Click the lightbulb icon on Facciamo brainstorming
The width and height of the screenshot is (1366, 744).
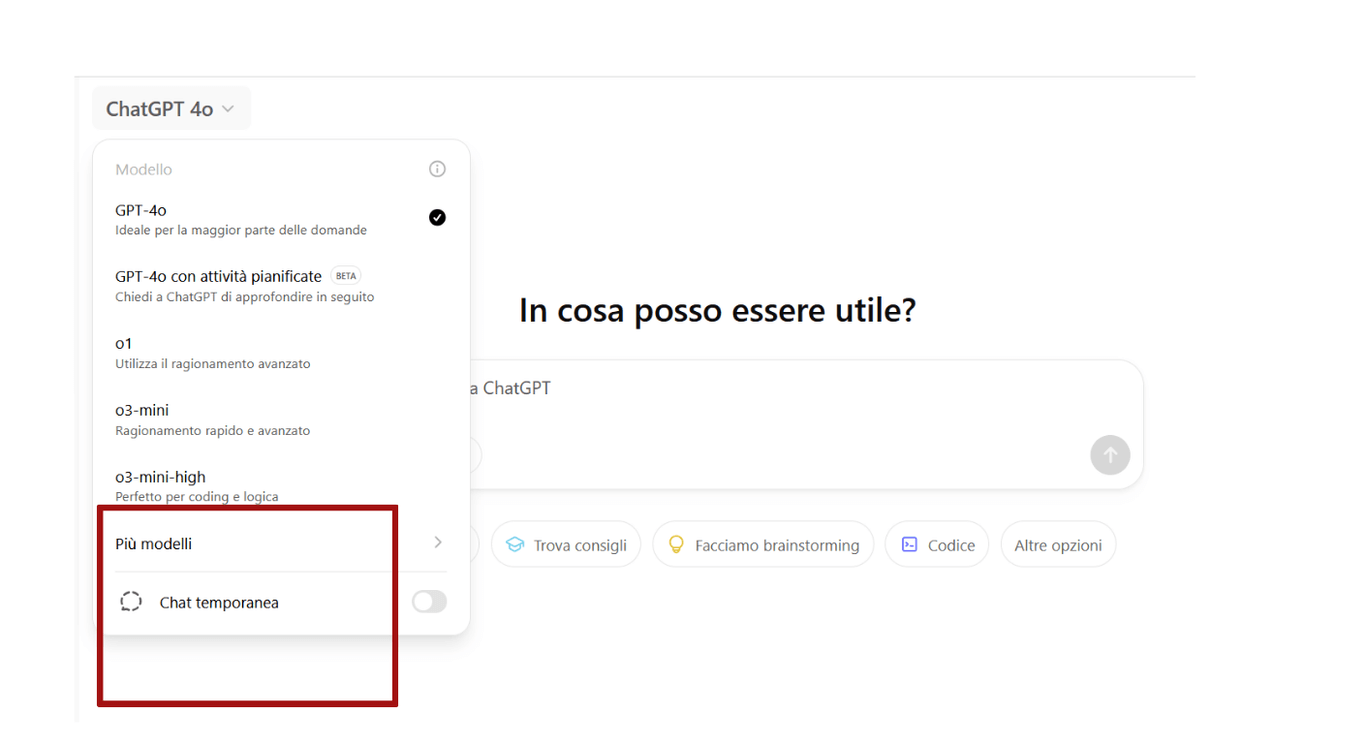pos(675,544)
